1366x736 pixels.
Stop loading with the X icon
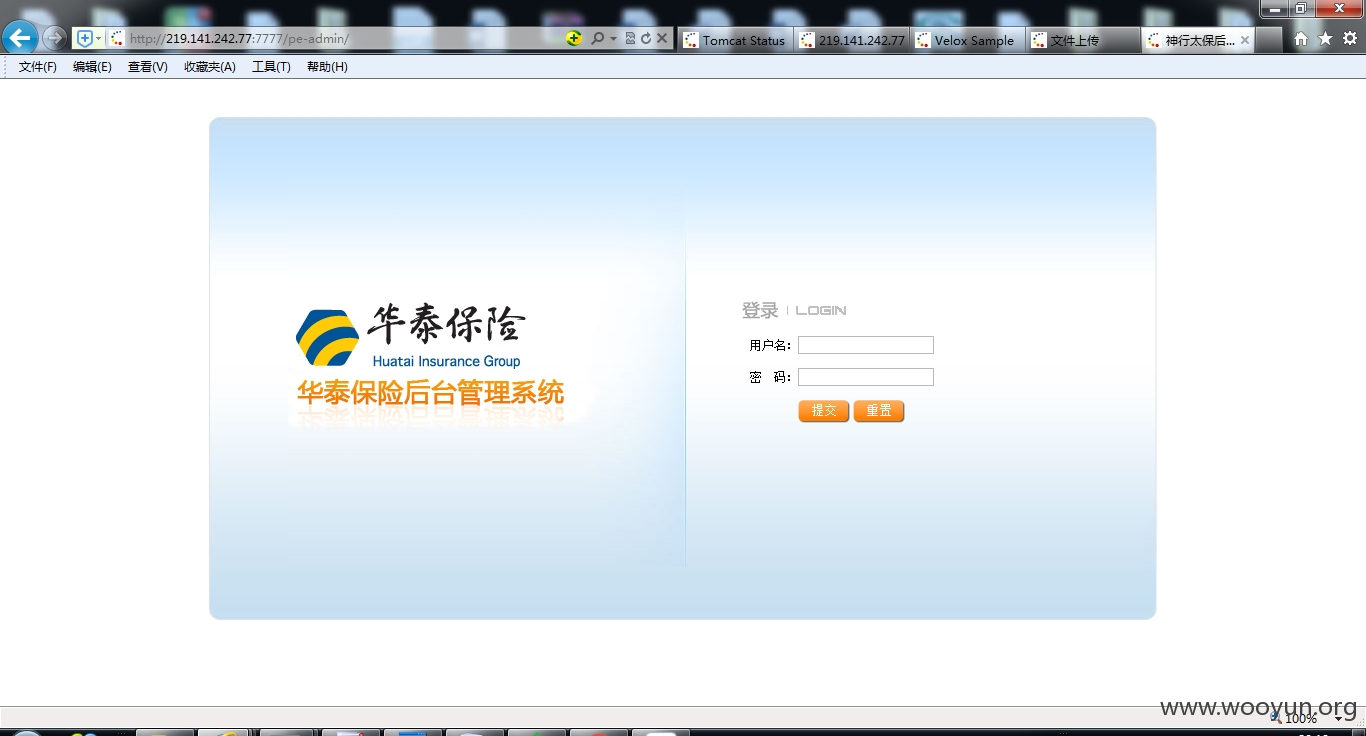(x=662, y=39)
